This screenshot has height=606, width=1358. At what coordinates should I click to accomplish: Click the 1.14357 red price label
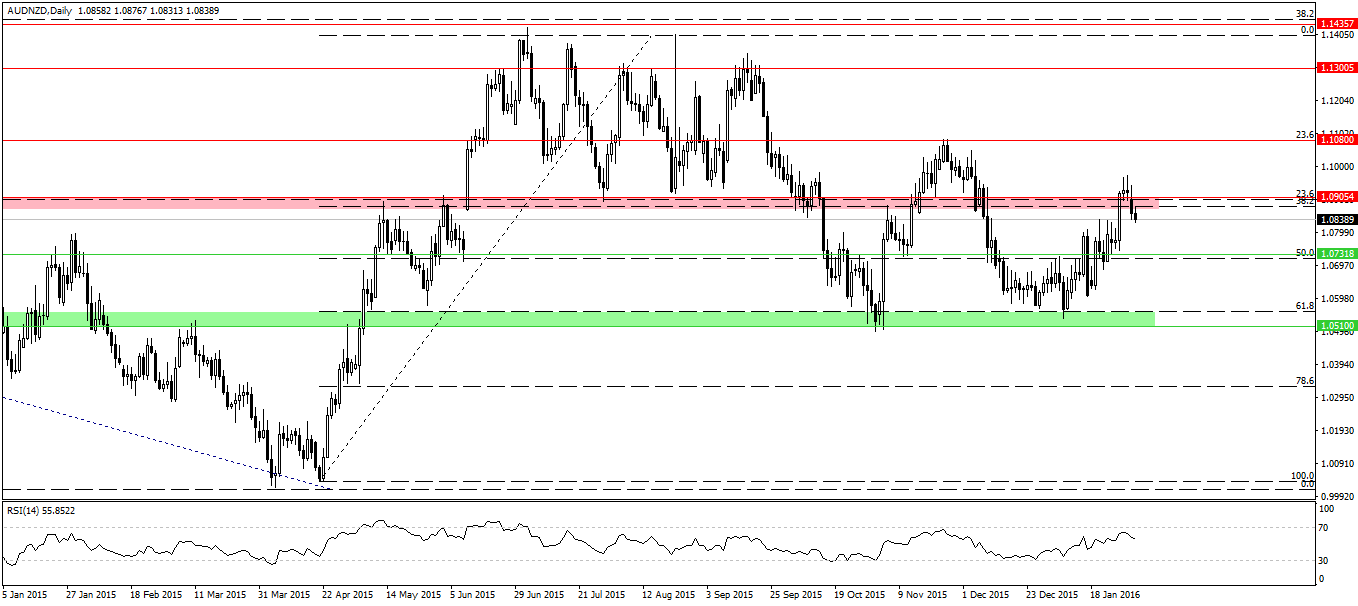point(1336,23)
